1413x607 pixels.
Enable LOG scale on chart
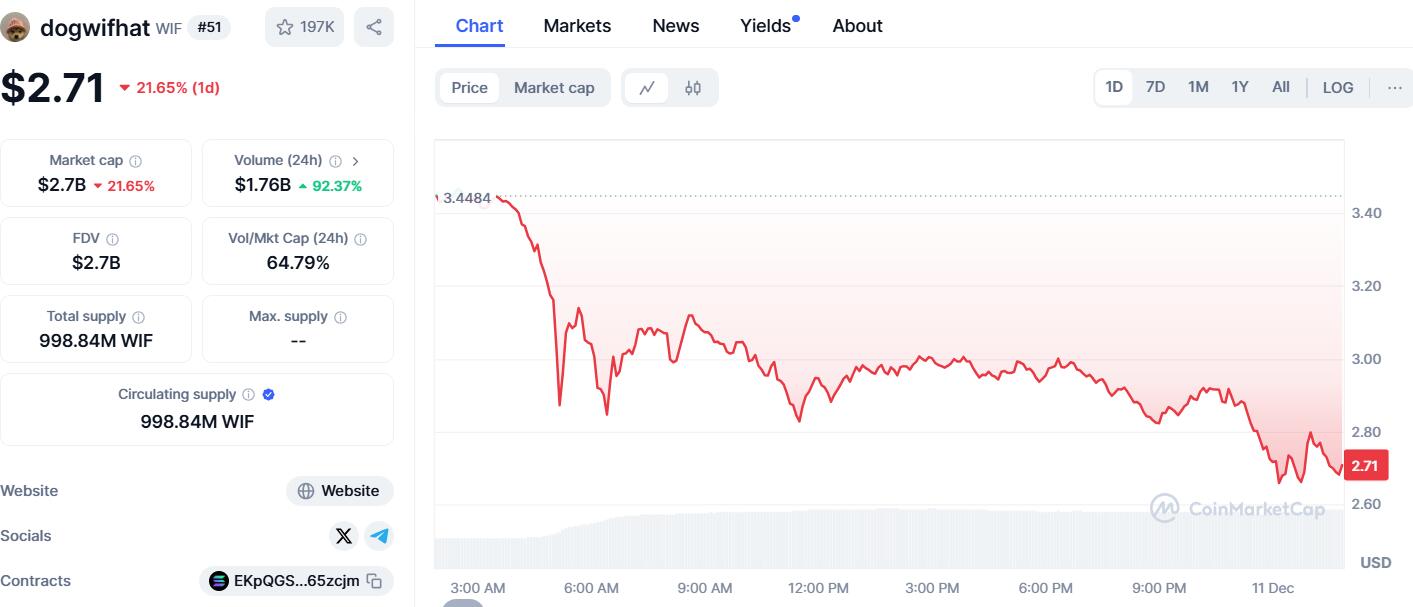[x=1337, y=88]
